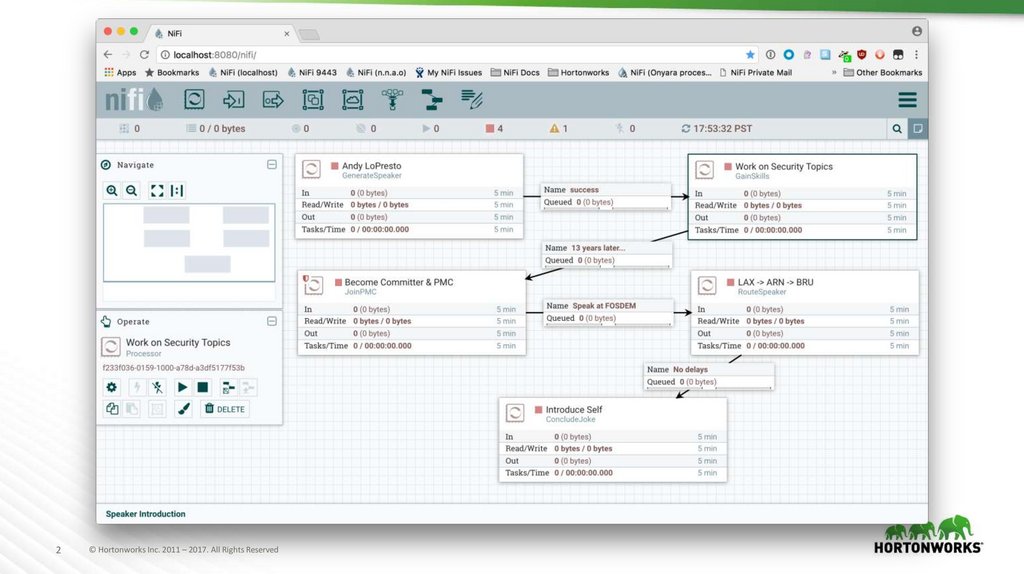
Task: Click the browser address bar
Action: tap(450, 54)
